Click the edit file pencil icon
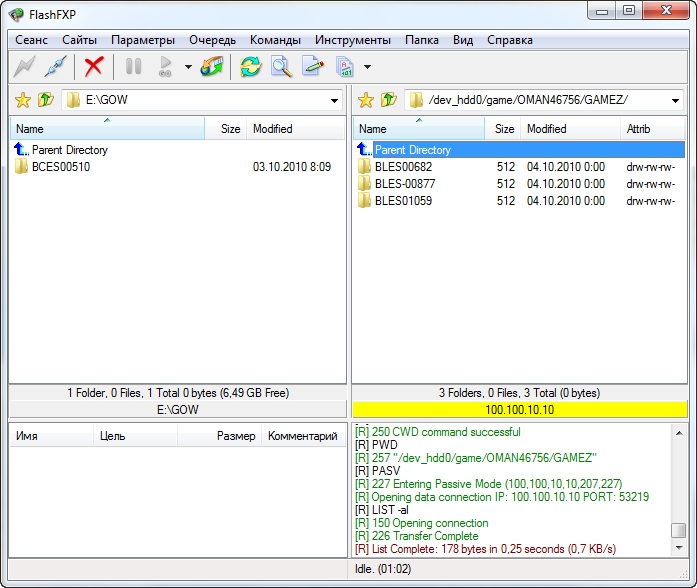Viewport: 697px width, 588px height. (314, 67)
